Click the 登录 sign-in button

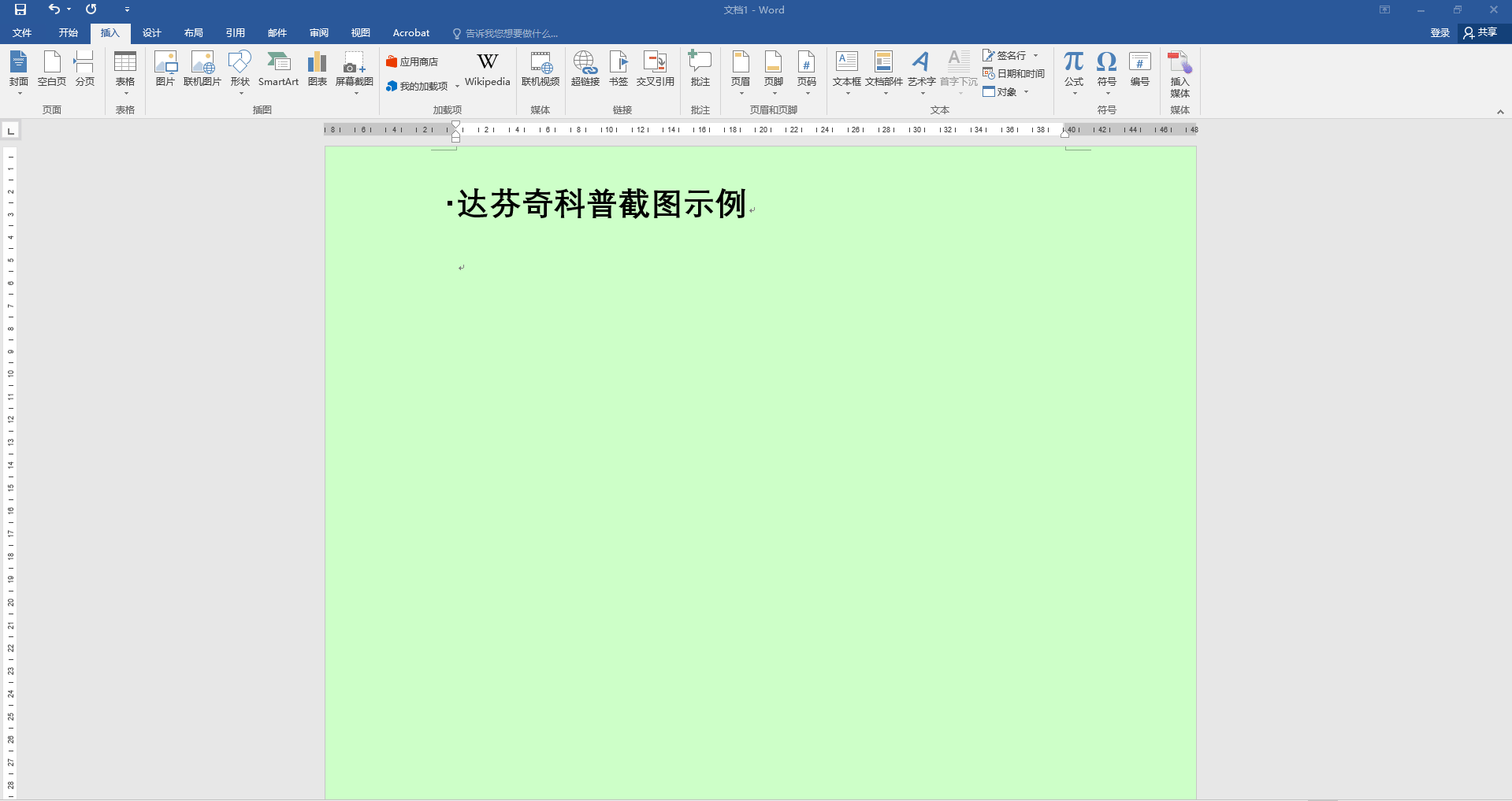point(1439,32)
